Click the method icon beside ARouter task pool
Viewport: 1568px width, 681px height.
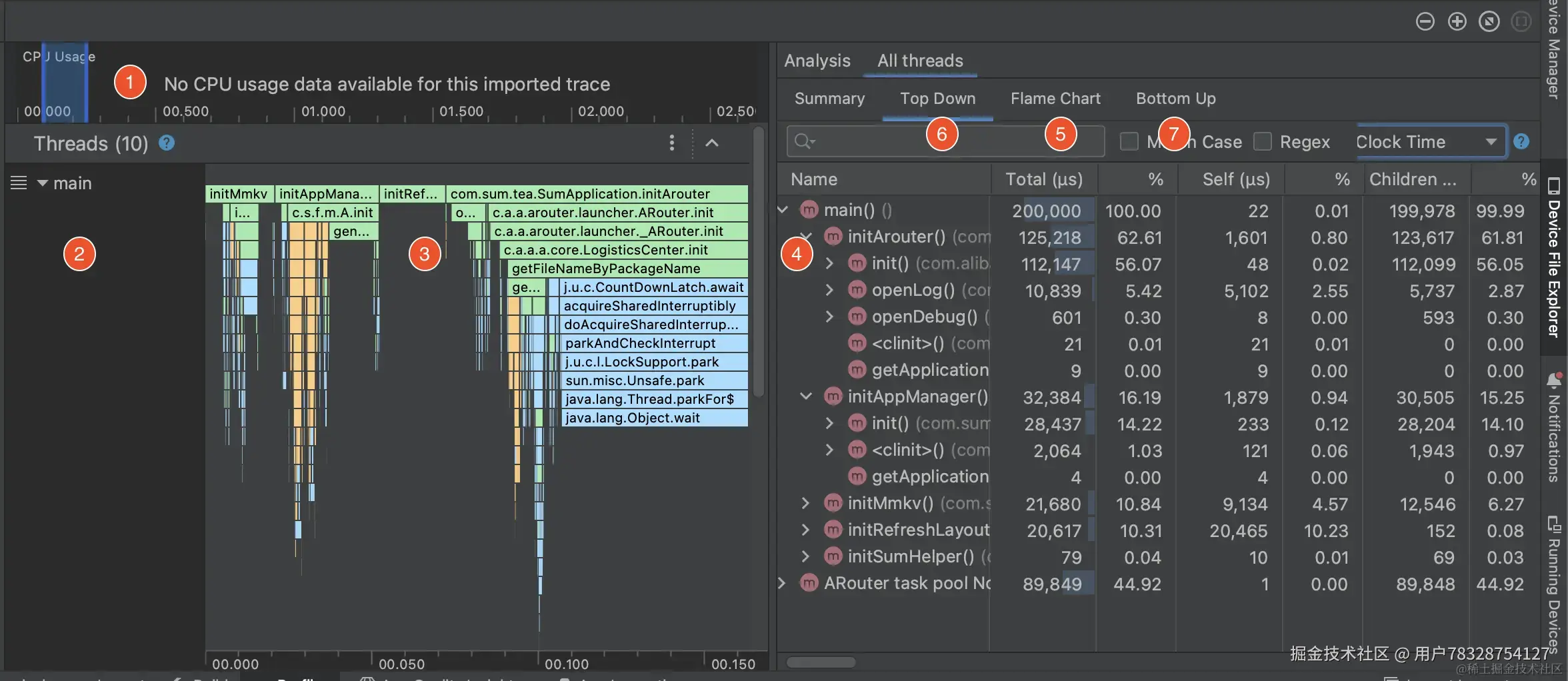point(809,583)
